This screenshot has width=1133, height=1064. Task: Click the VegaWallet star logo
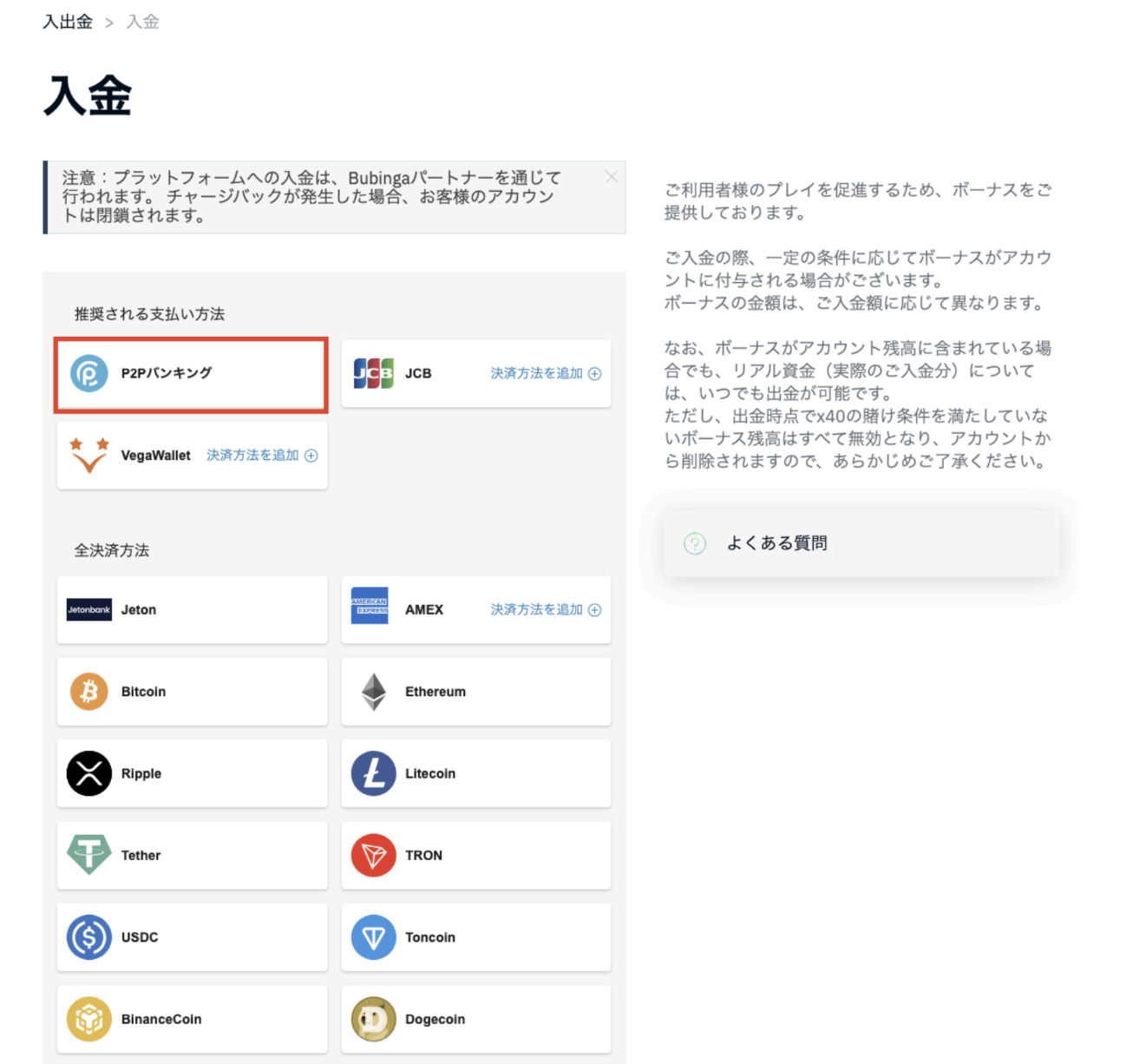coord(88,455)
